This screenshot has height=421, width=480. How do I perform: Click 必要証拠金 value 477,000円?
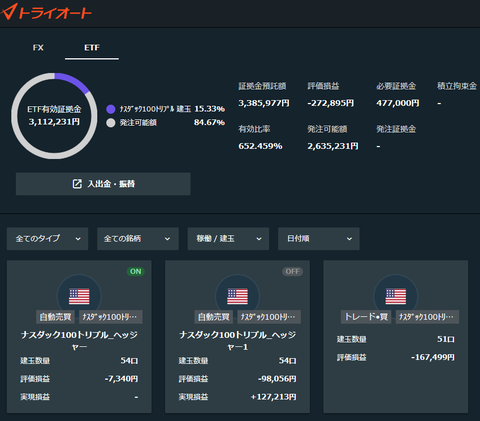(398, 103)
